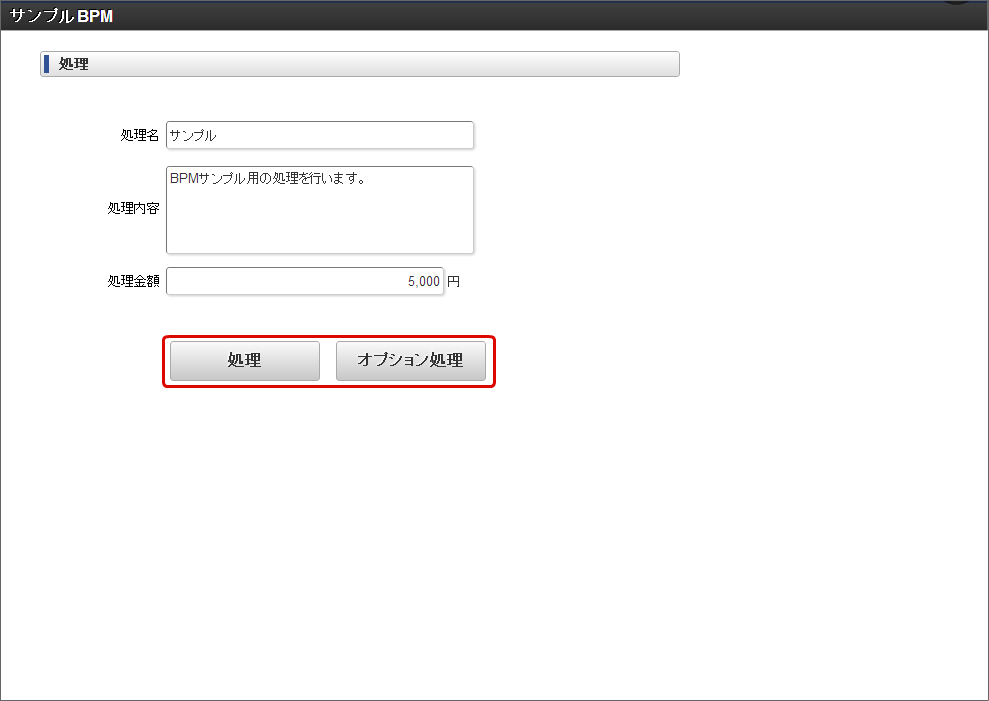The image size is (989, 701).
Task: Focus the 処理金額 amount field
Action: [305, 281]
